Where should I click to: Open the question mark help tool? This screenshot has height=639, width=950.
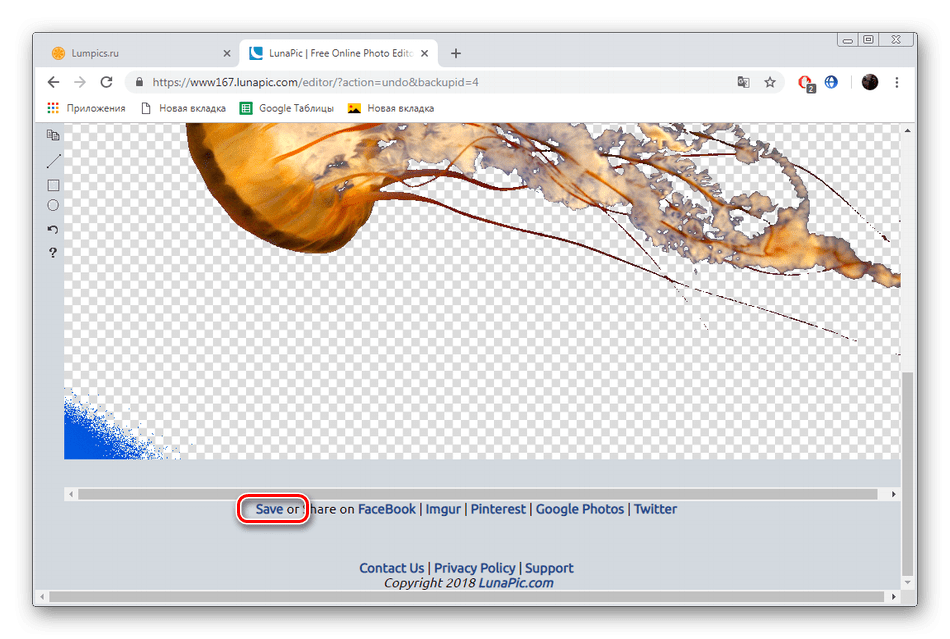53,253
